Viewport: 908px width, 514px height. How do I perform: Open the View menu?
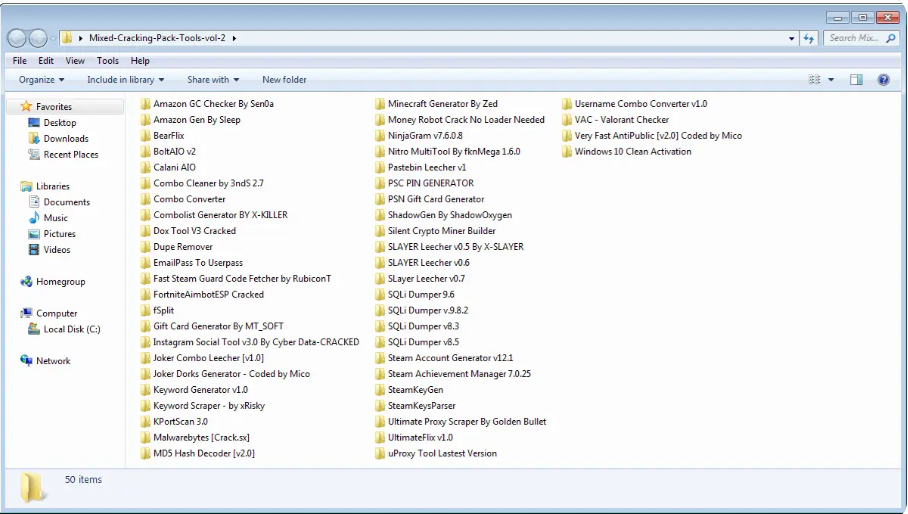click(x=75, y=61)
